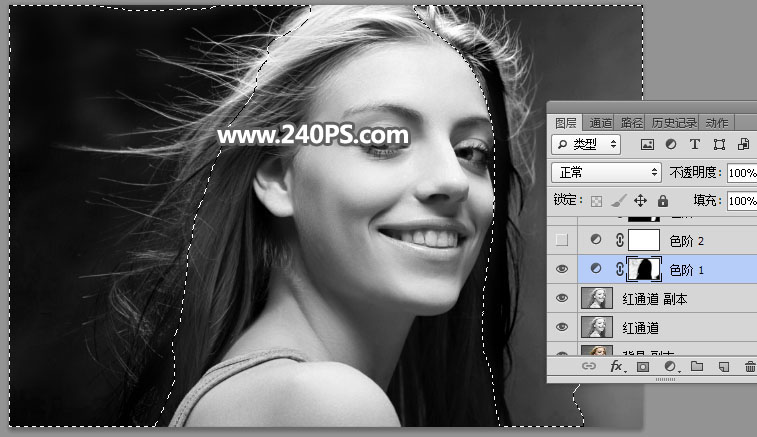Select layer named 红通道
The width and height of the screenshot is (757, 437).
[641, 328]
